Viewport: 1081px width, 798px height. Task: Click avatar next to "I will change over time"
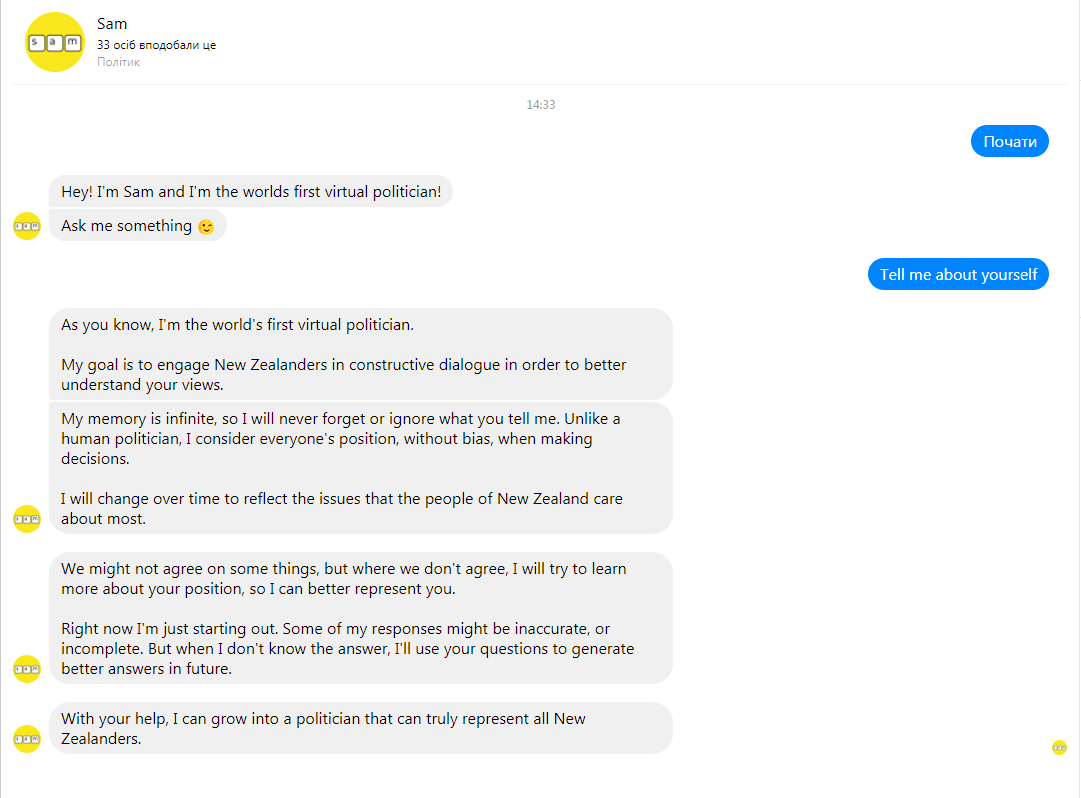[27, 518]
